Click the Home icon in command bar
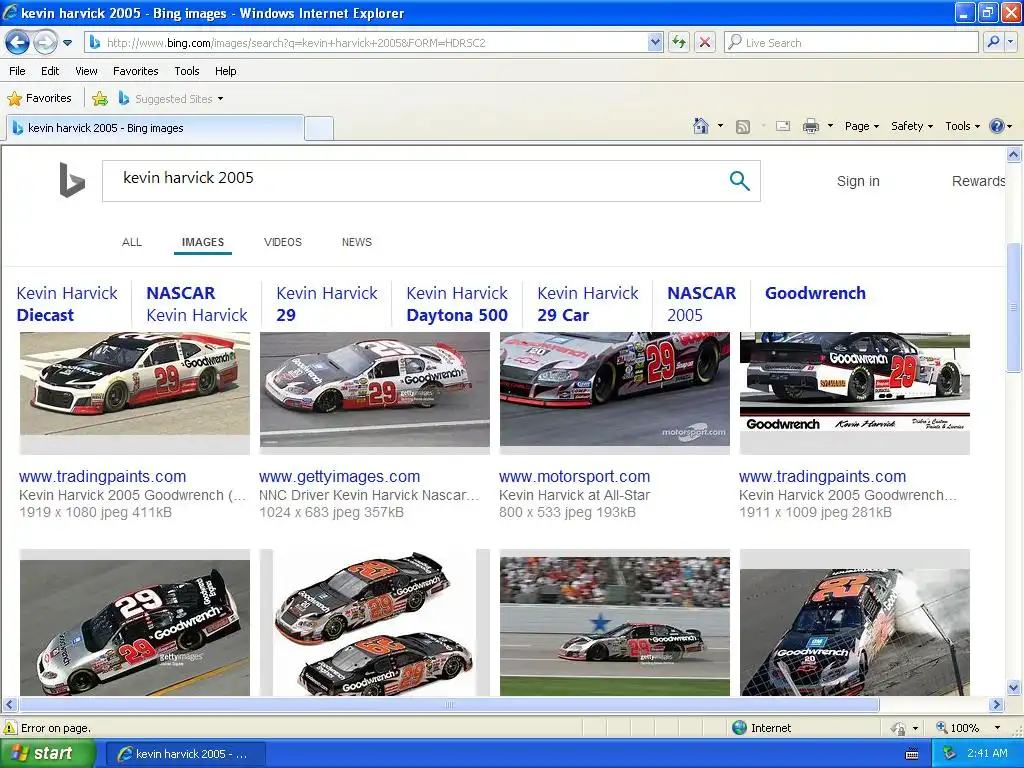The width and height of the screenshot is (1024, 768). [x=701, y=126]
